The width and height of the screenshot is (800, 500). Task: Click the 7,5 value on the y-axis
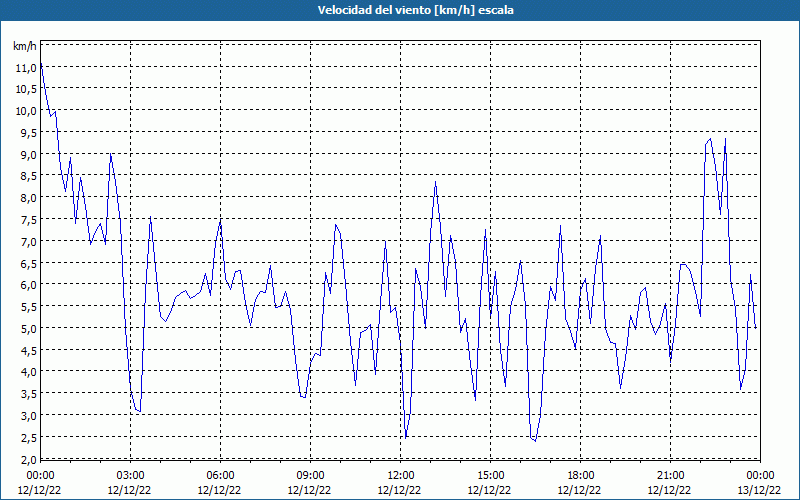coord(28,219)
